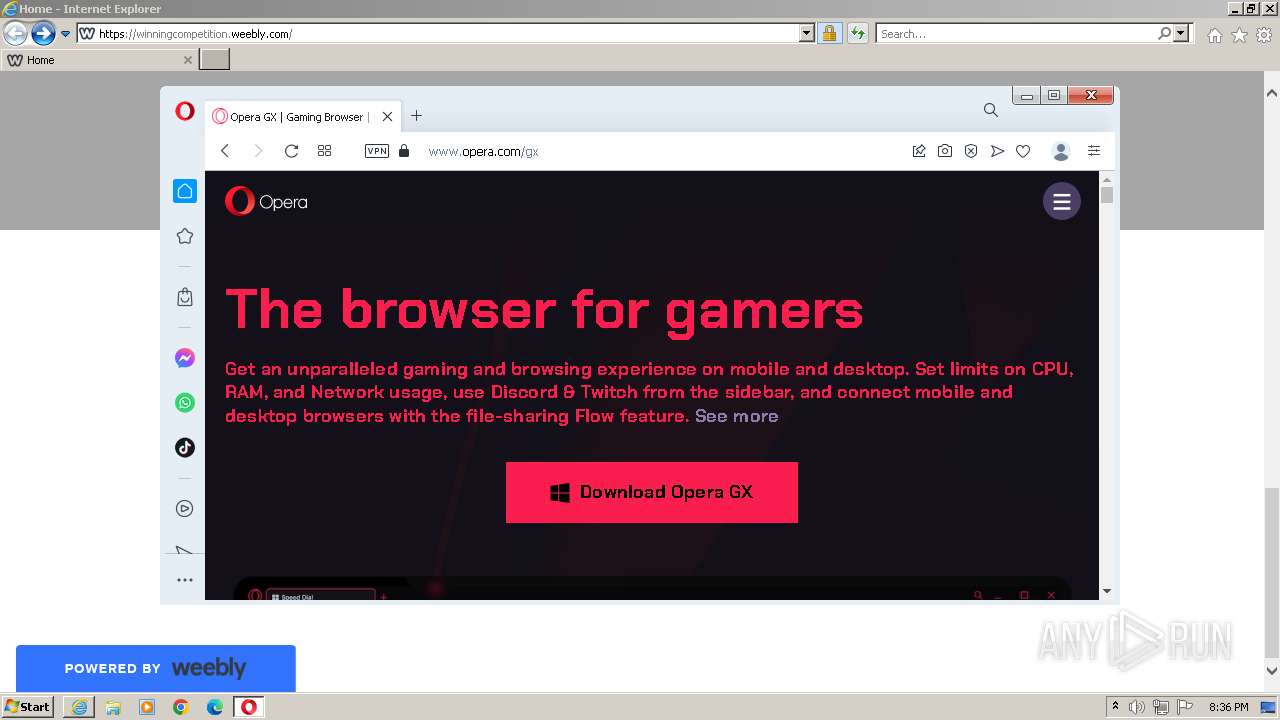Viewport: 1280px width, 720px height.
Task: Toggle the VPN badge in the address bar
Action: [377, 151]
